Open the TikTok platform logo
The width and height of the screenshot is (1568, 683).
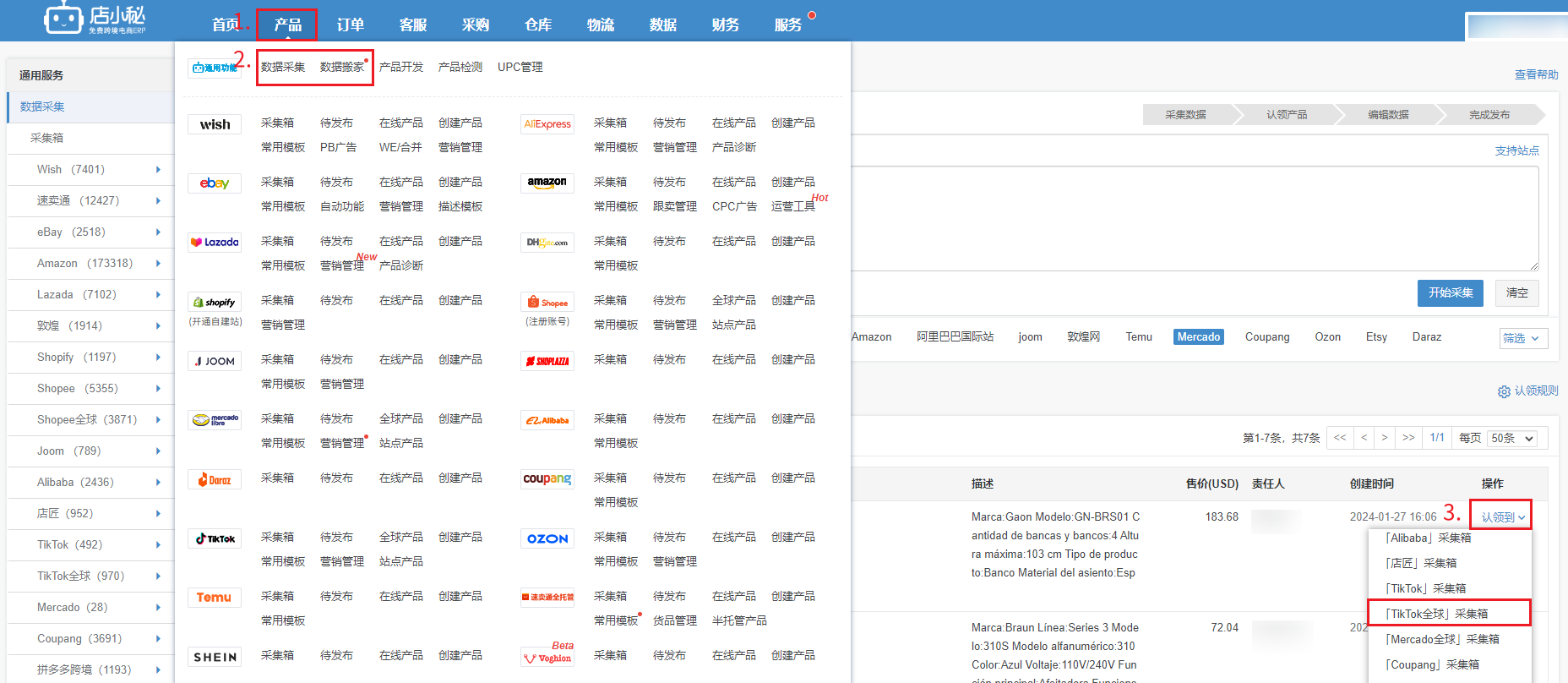tap(215, 538)
